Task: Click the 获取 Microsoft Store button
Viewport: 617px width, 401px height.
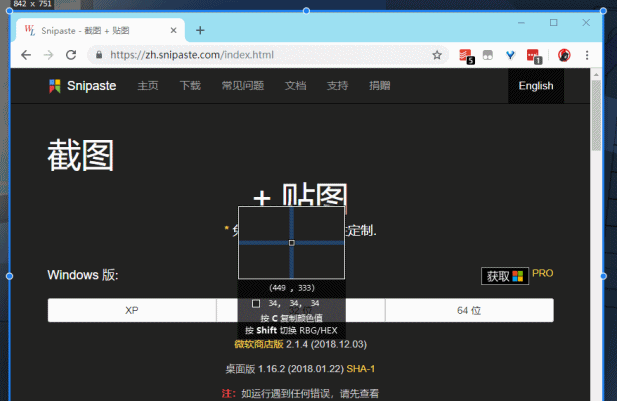Action: (505, 276)
